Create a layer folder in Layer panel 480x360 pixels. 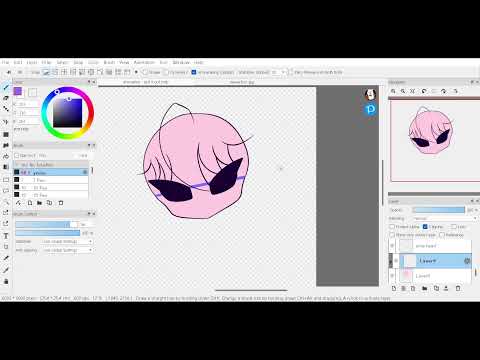(x=425, y=288)
